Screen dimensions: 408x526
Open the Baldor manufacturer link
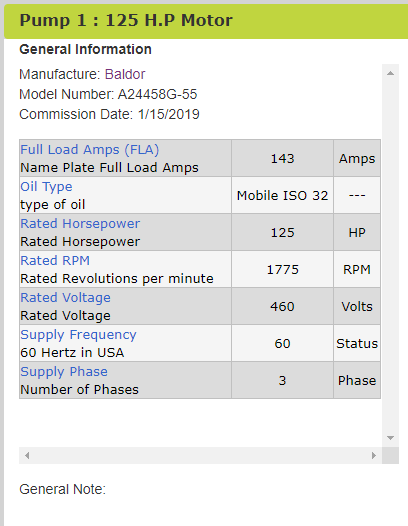coord(125,74)
